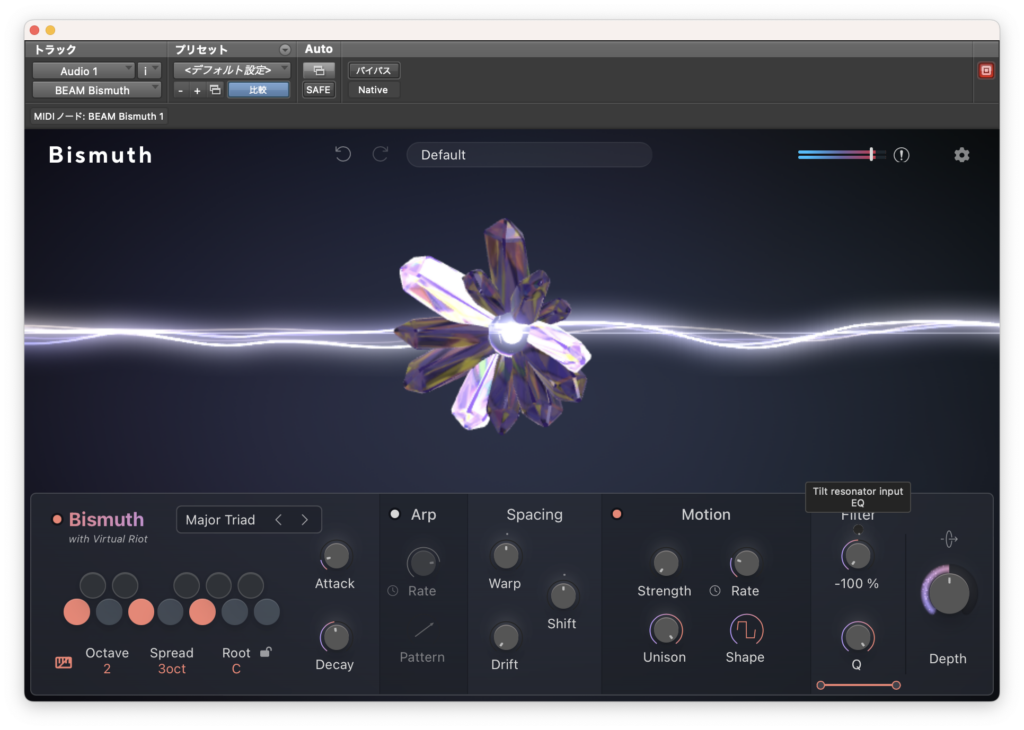Screen dimensions: 1024x730
Task: Click the copy preset settings icon
Action: coord(215,89)
